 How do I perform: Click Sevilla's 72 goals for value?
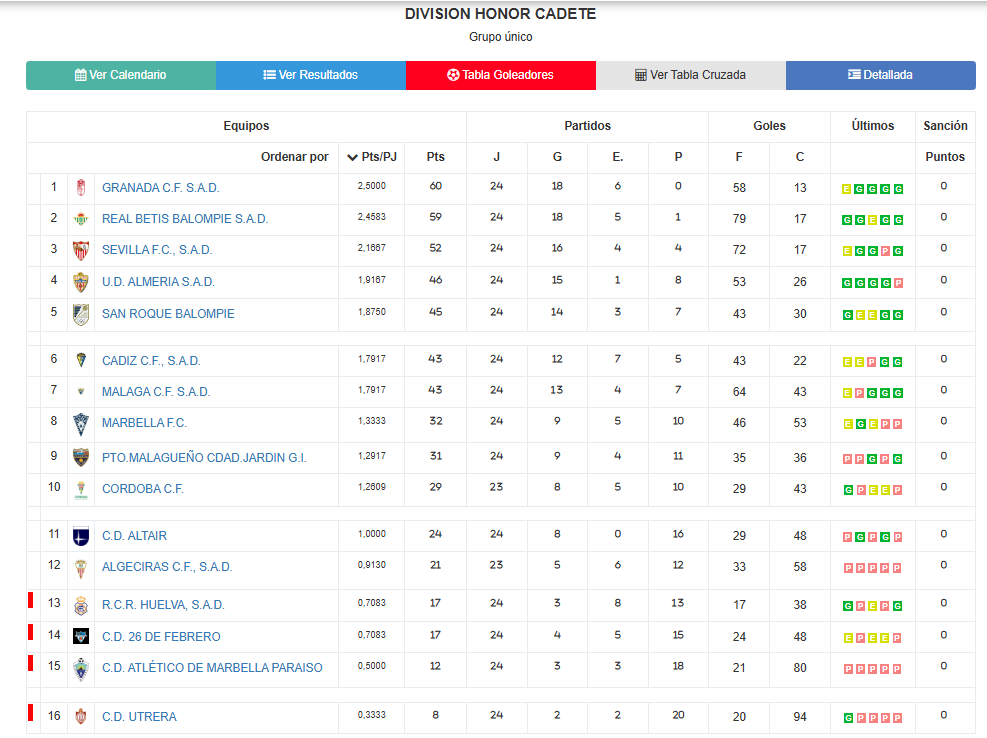pyautogui.click(x=739, y=250)
